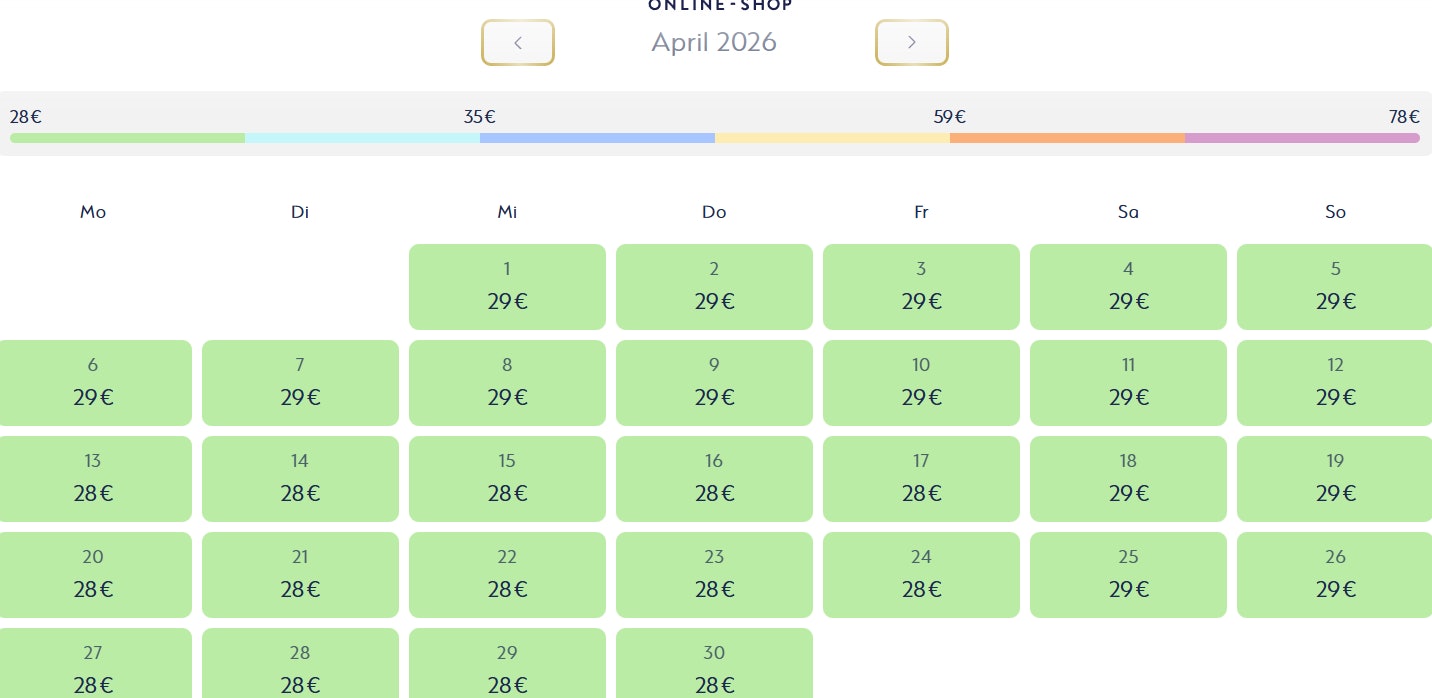Pick April 3 Friday date tile
This screenshot has height=698, width=1432.
tap(921, 287)
